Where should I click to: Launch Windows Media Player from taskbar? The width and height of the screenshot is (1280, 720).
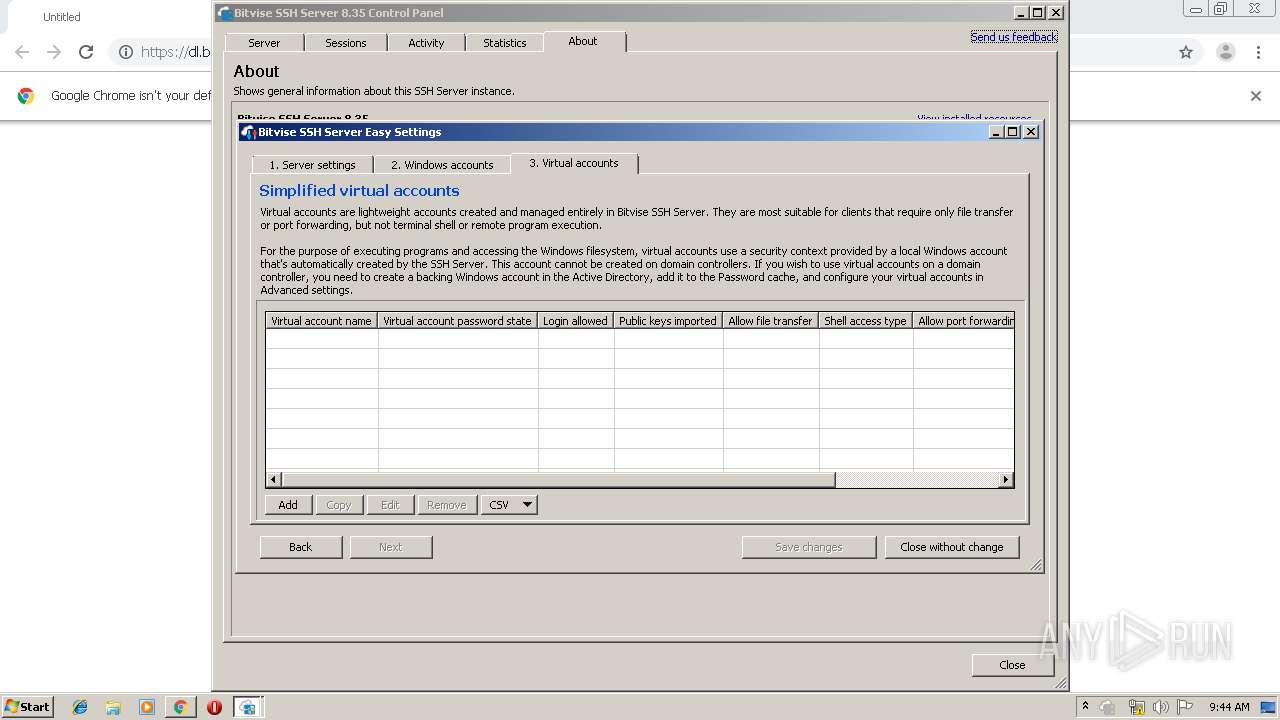[x=147, y=707]
